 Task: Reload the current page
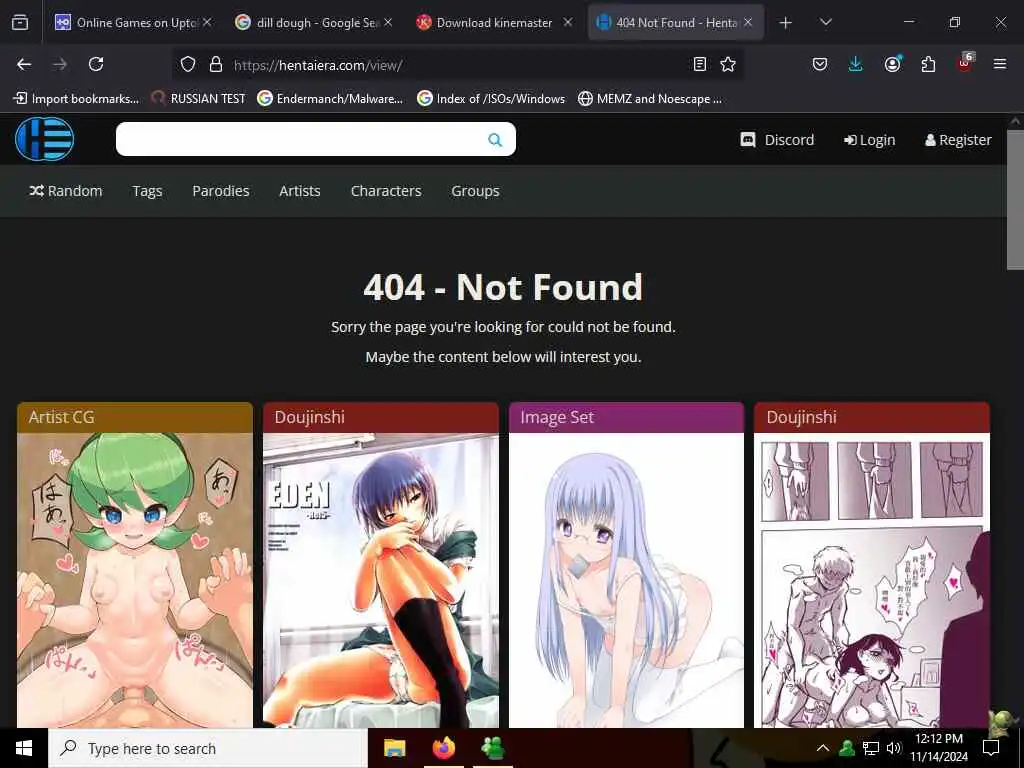coord(96,64)
